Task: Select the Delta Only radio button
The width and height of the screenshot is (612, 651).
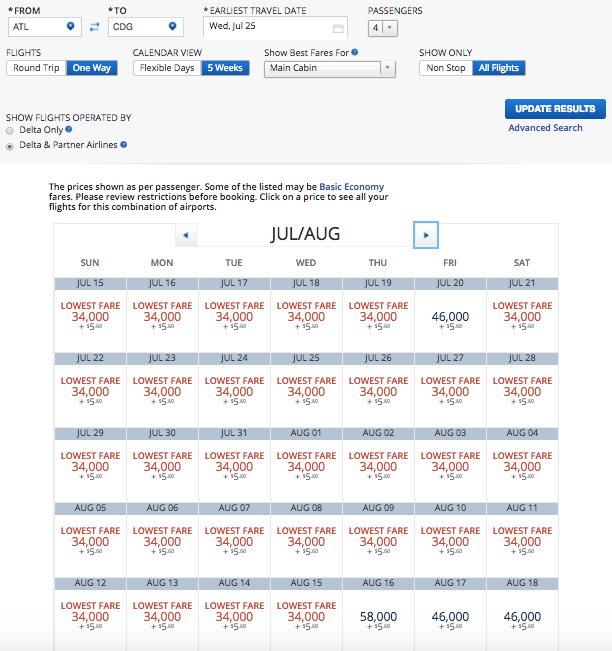Action: tap(10, 131)
